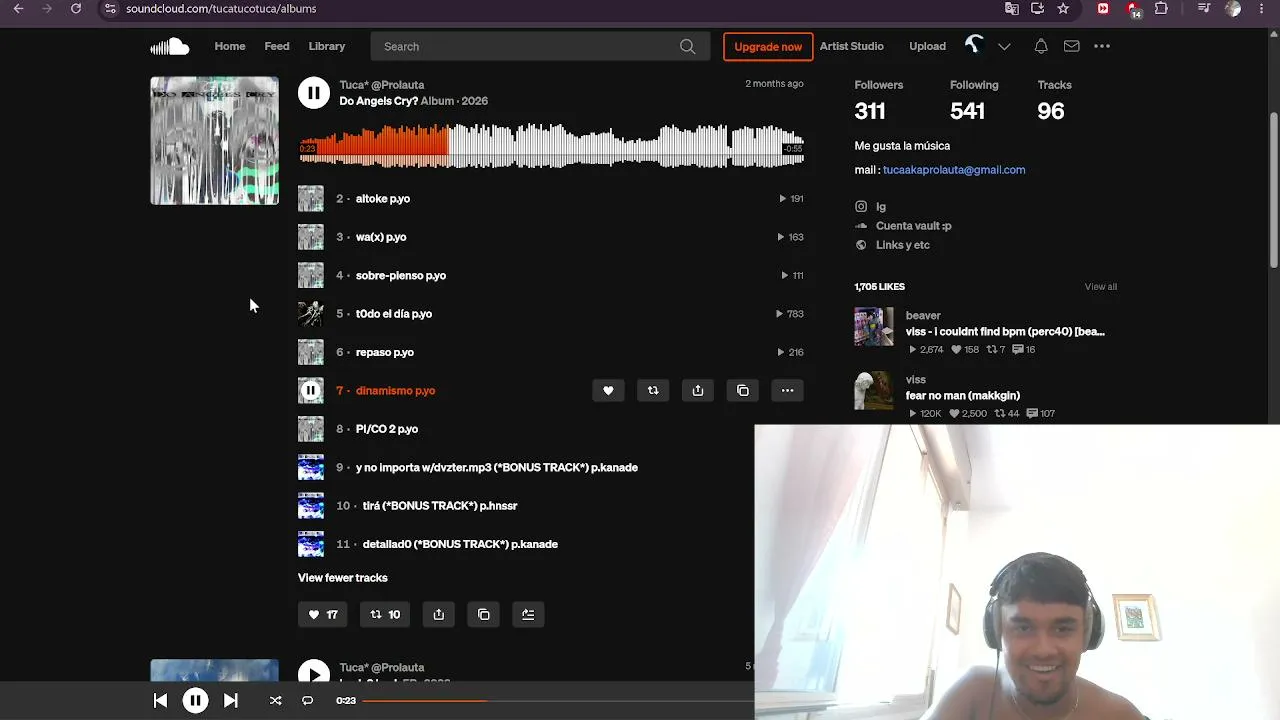Copy the album link below the tracklist
The image size is (1280, 720).
click(x=484, y=615)
